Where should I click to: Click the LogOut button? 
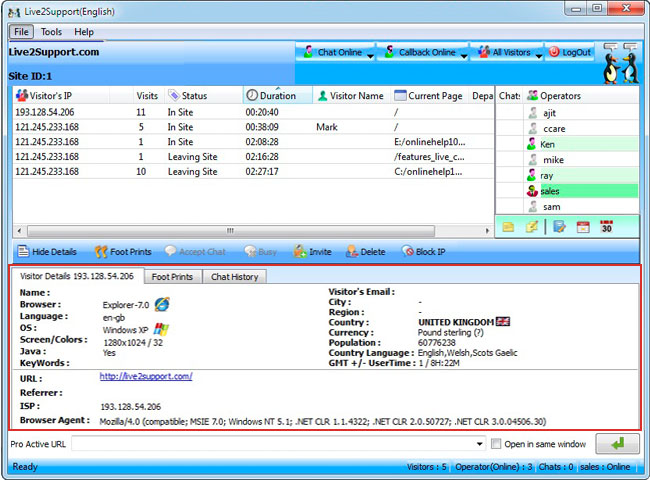[570, 52]
